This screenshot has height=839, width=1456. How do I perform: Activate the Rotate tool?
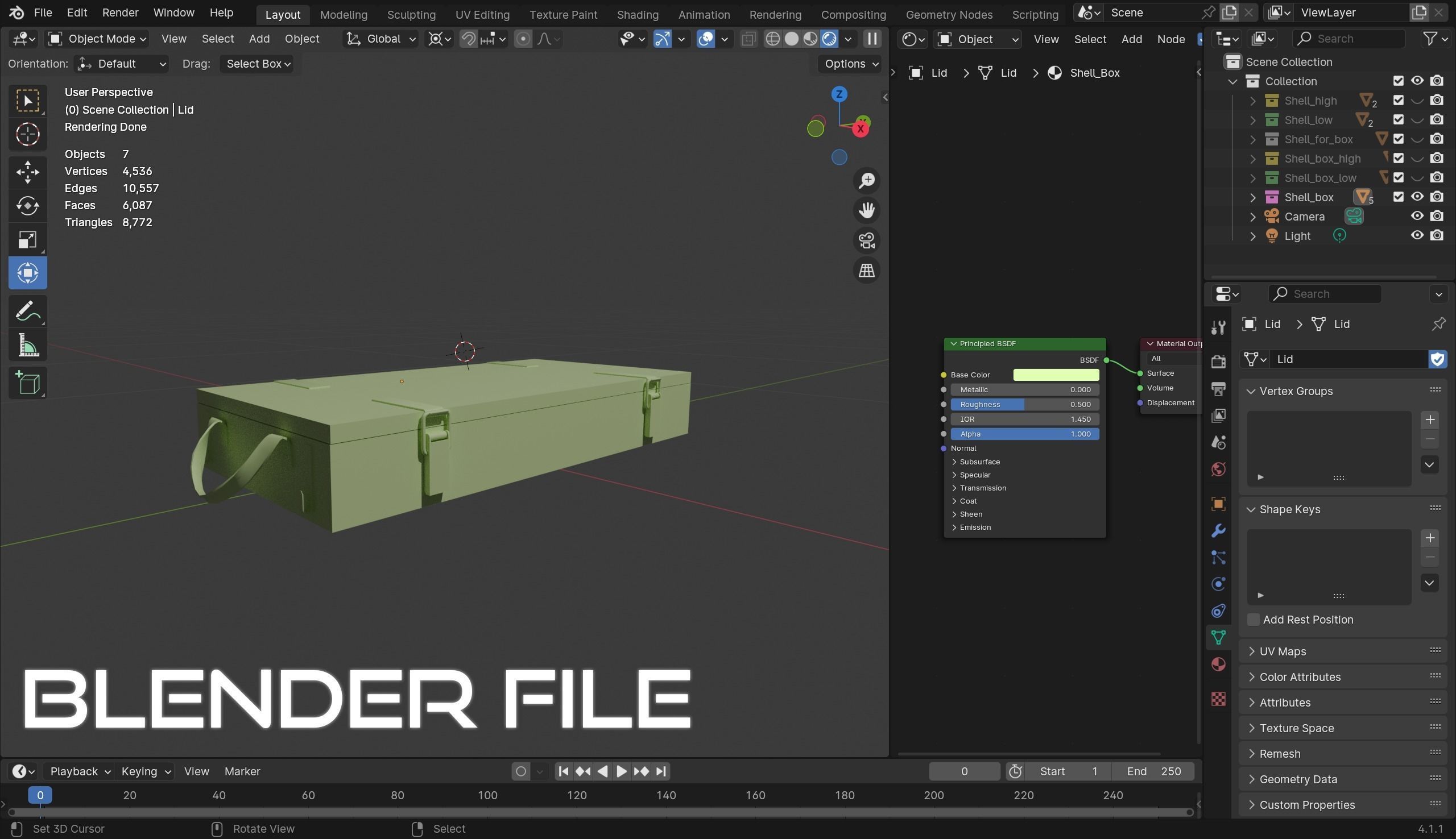click(28, 206)
